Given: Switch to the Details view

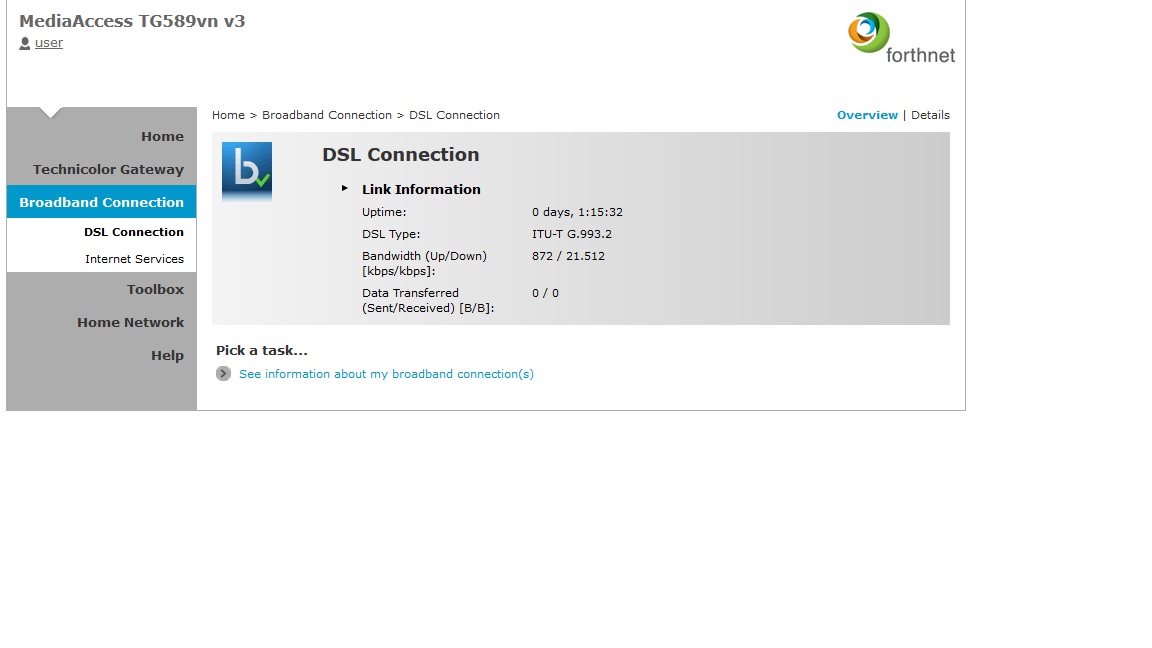Looking at the screenshot, I should pyautogui.click(x=930, y=115).
